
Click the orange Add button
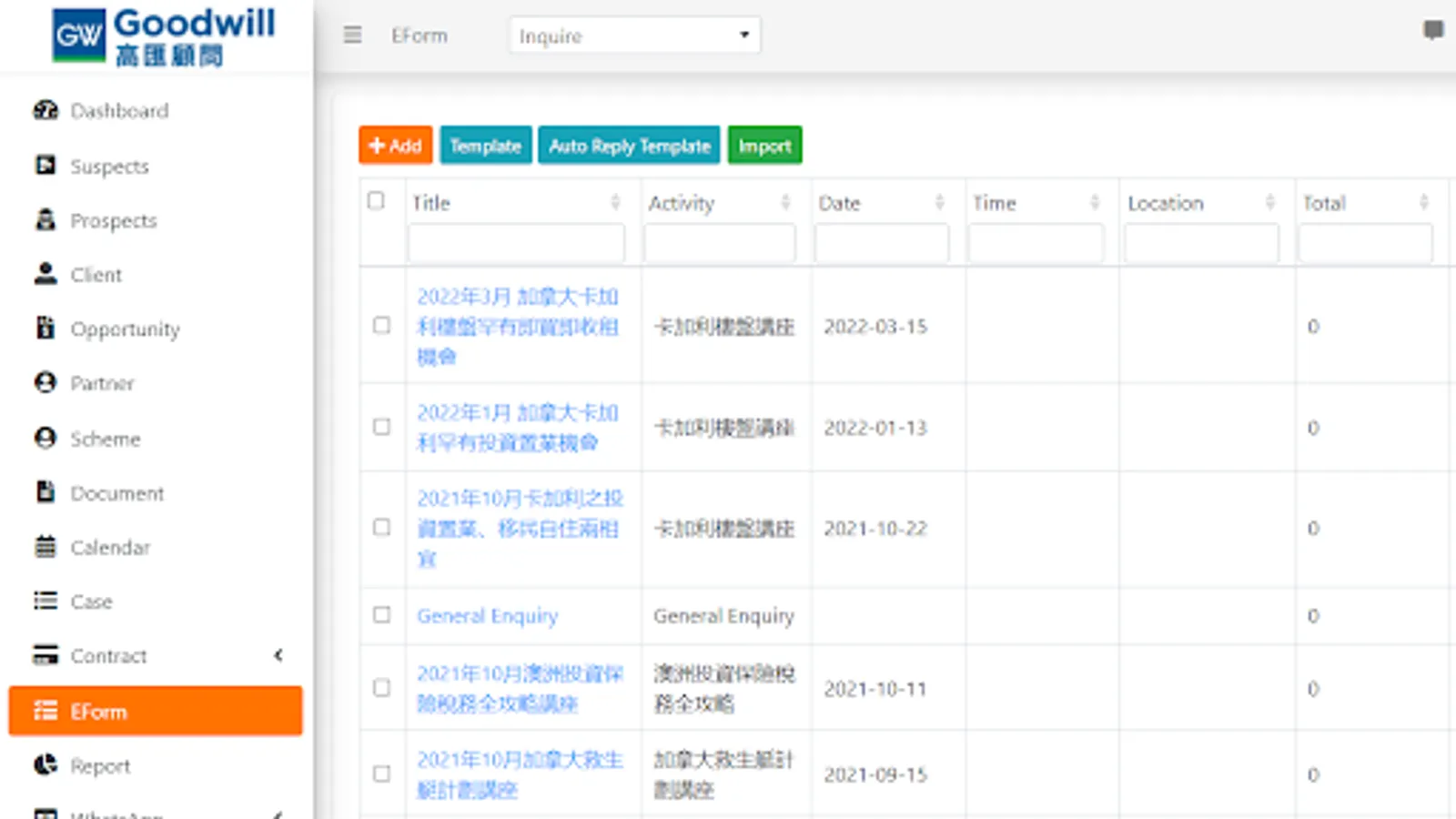click(x=396, y=146)
